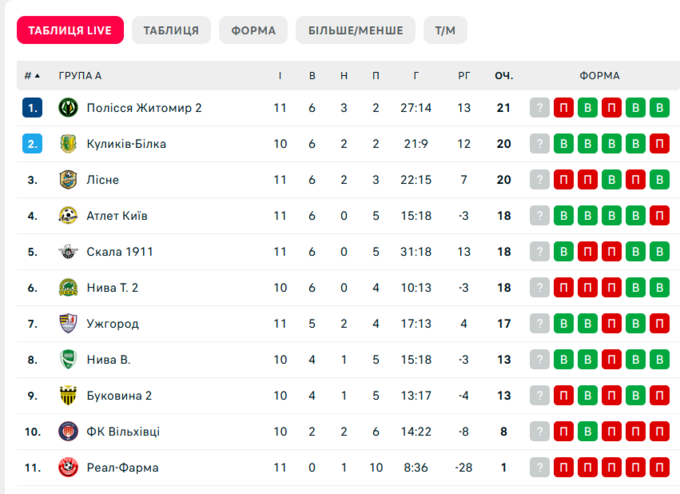The width and height of the screenshot is (680, 494).
Task: Switch to the ТАБЛИЦЯ tab
Action: (171, 30)
